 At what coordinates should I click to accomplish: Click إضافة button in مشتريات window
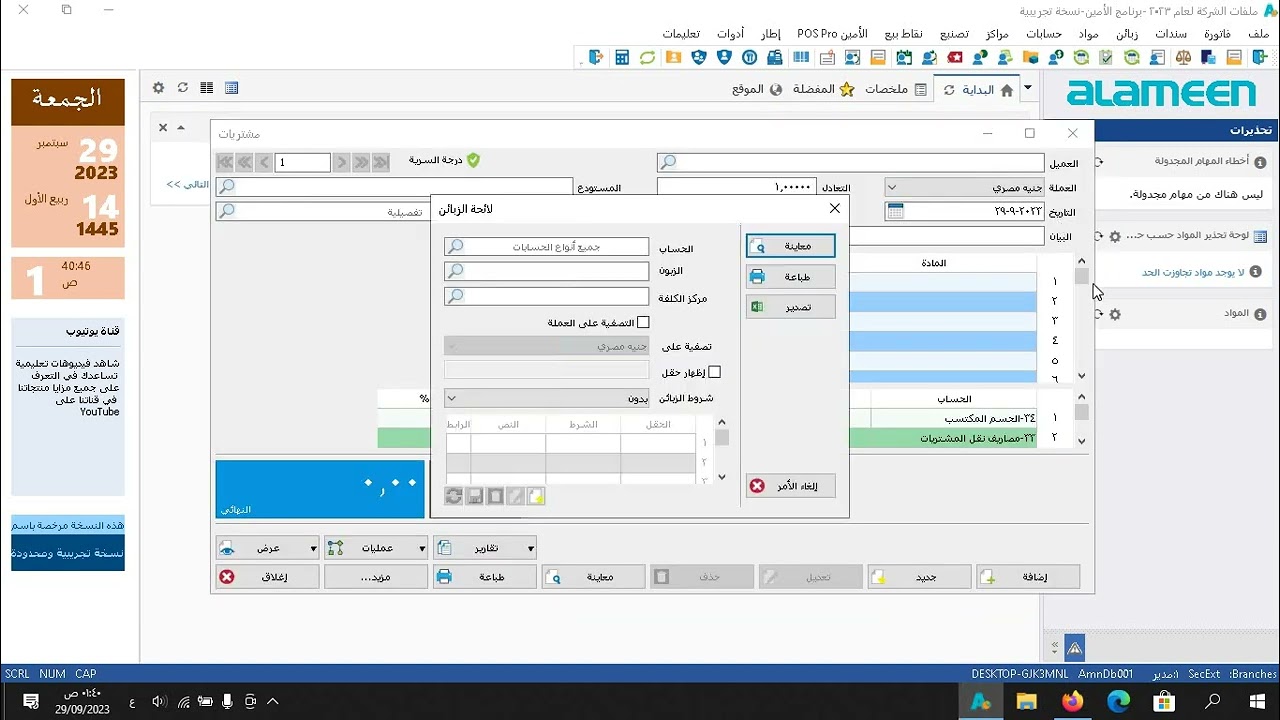(x=1028, y=577)
